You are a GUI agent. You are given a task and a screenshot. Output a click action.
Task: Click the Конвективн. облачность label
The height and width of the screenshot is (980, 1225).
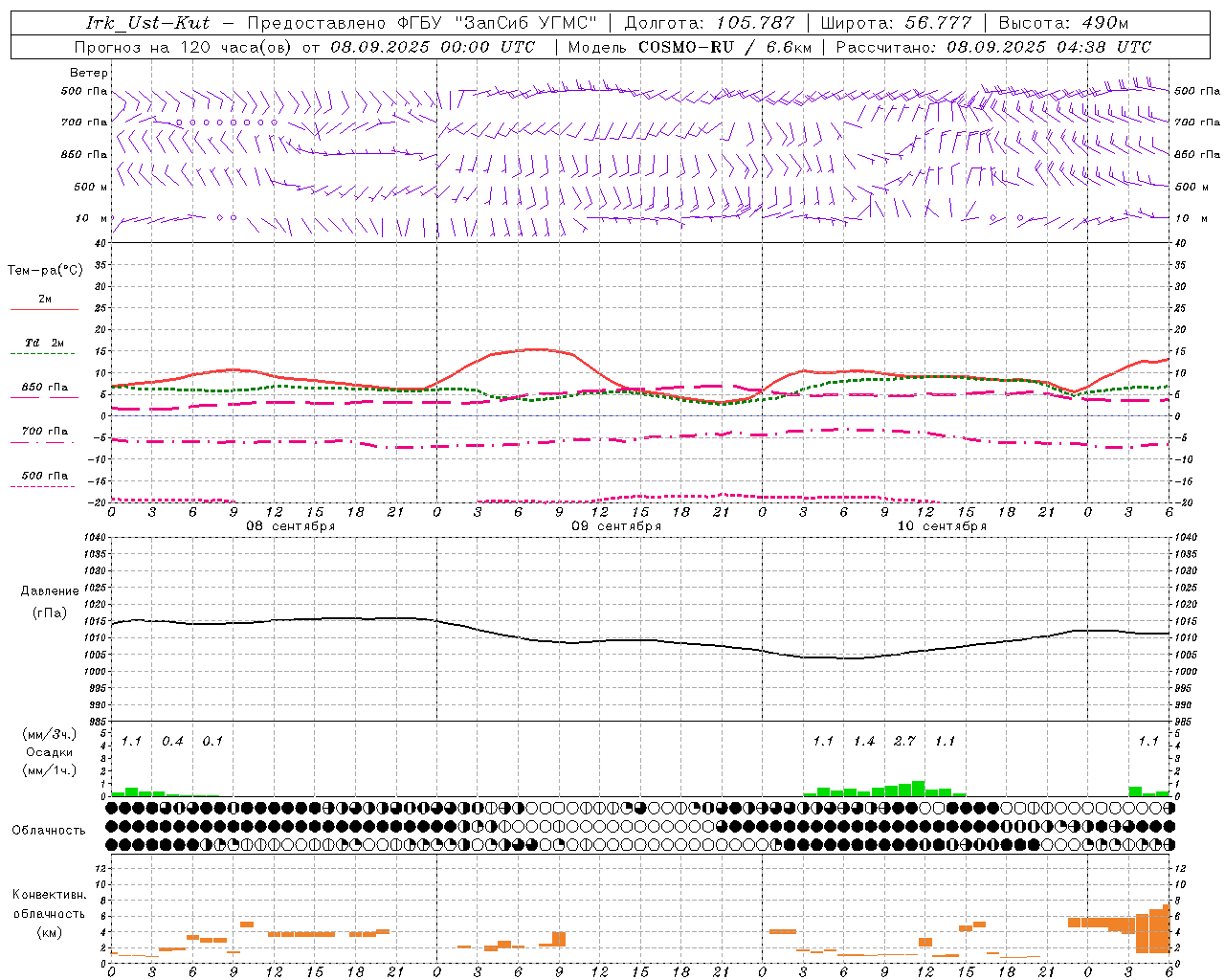(49, 904)
